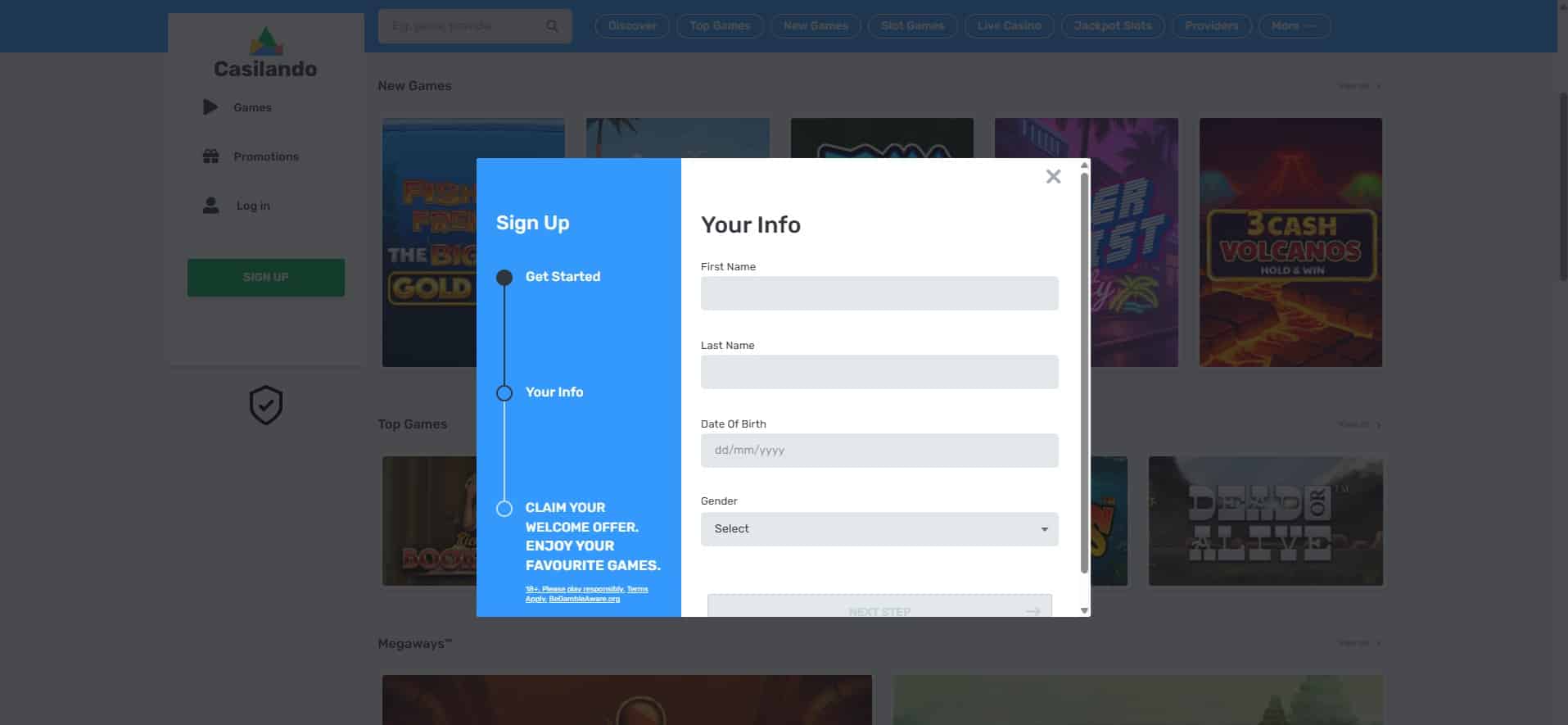
Task: Click the shield checkmark icon
Action: 266,406
